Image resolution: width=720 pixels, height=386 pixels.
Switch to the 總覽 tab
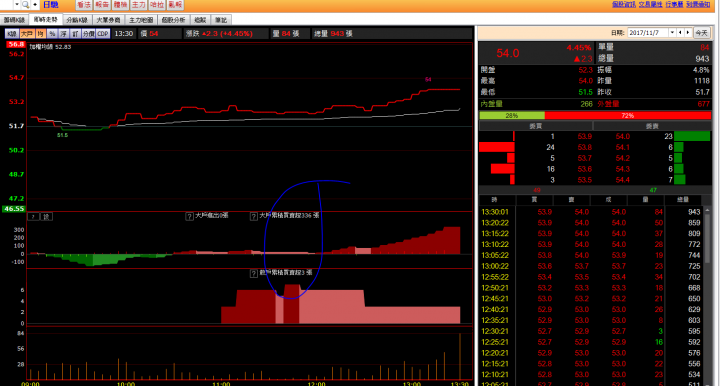[200, 20]
